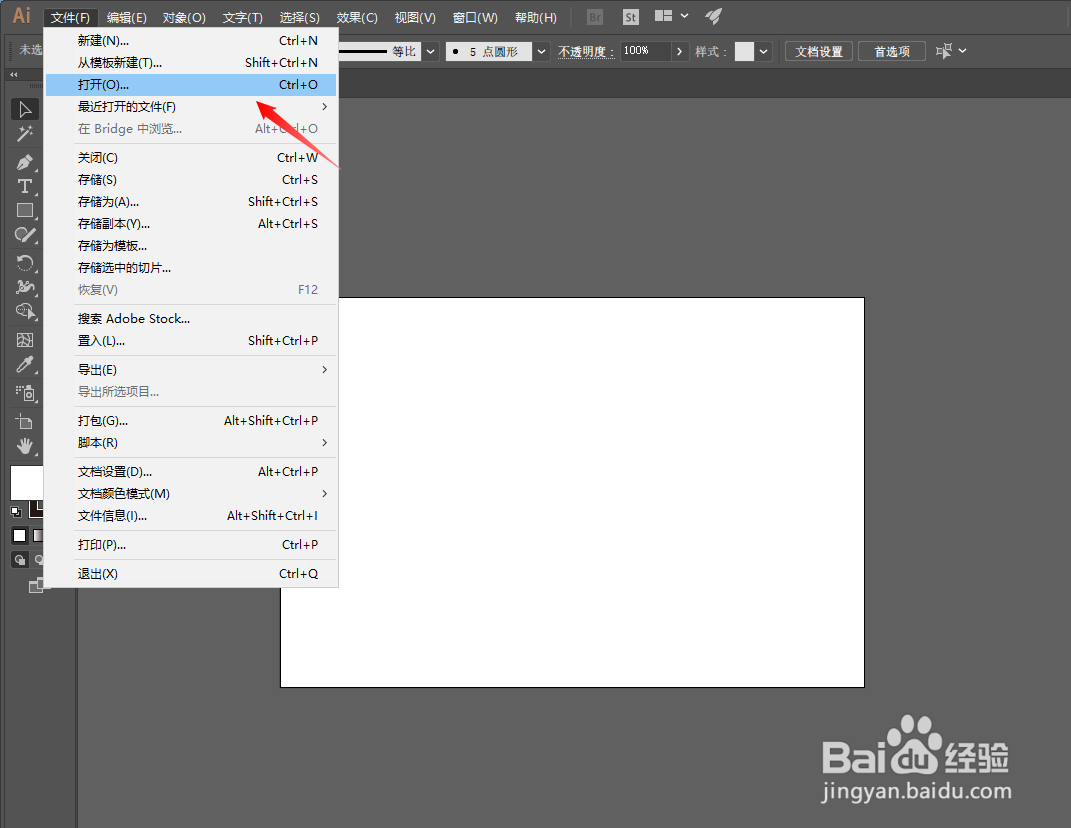Open the 效果(C) menu
This screenshot has width=1071, height=828.
[x=357, y=18]
